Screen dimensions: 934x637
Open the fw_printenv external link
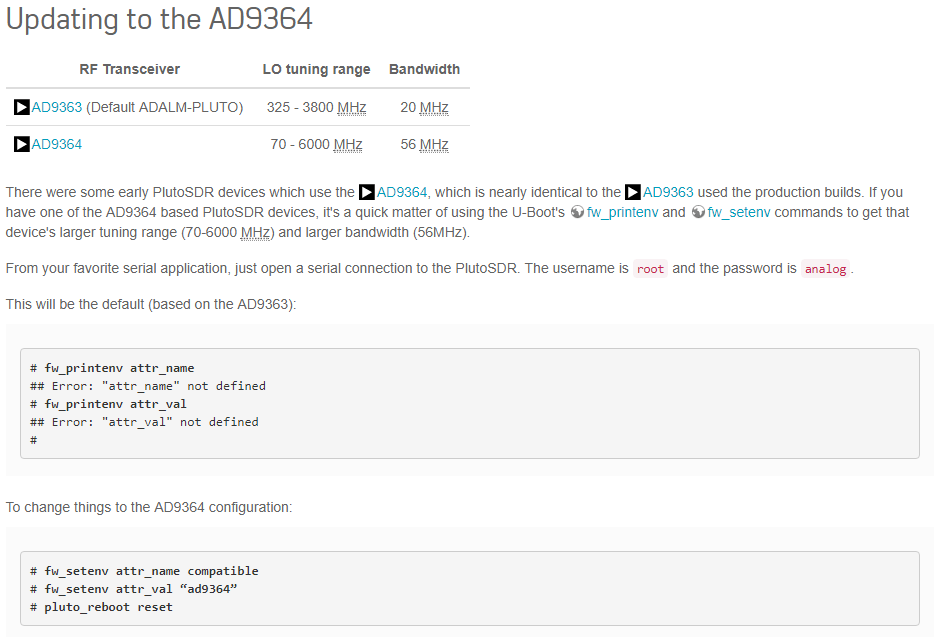click(622, 213)
